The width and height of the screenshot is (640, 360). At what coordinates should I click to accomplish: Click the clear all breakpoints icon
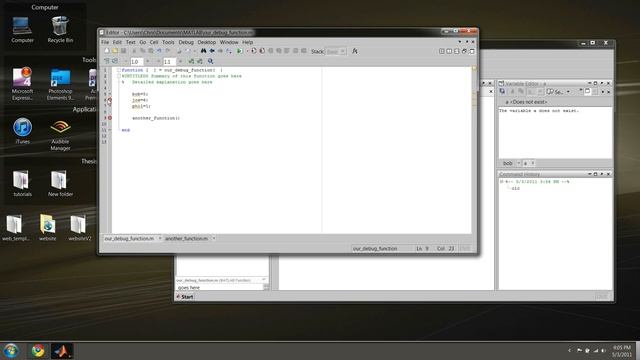pyautogui.click(x=262, y=51)
